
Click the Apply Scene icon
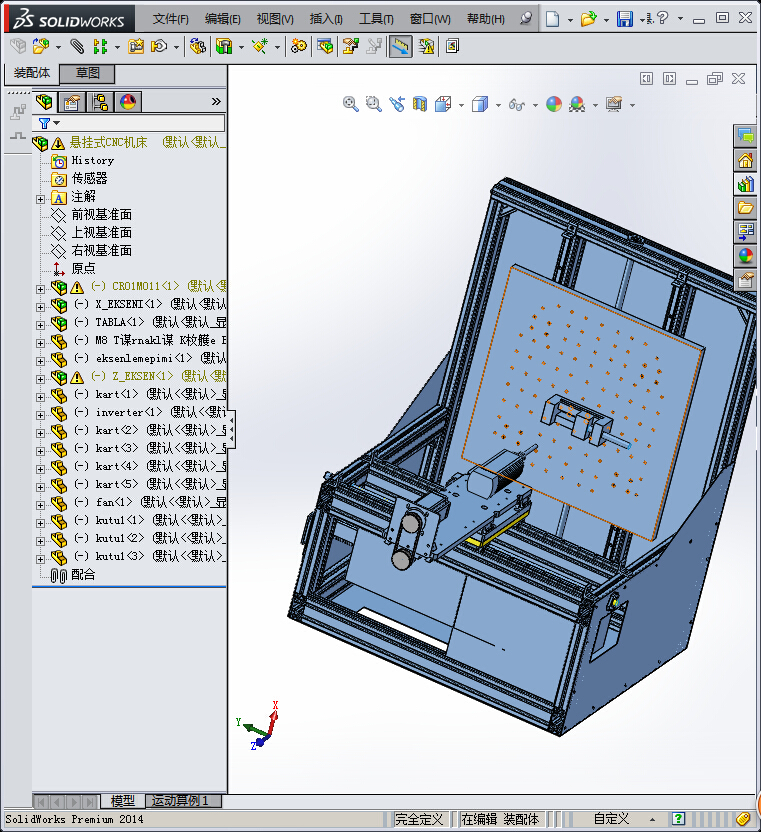coord(577,104)
